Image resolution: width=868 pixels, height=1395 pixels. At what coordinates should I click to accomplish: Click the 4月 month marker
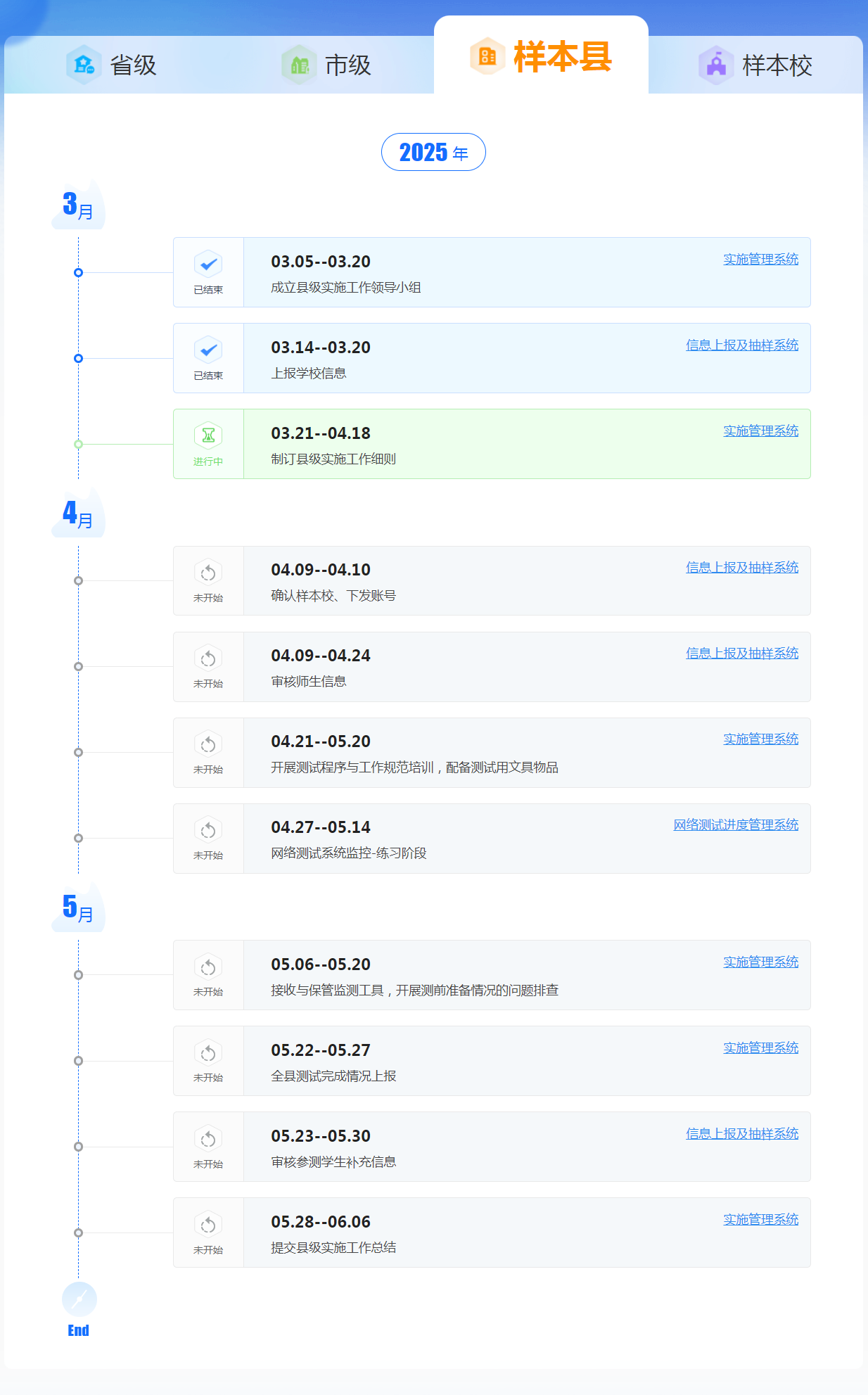(x=78, y=514)
